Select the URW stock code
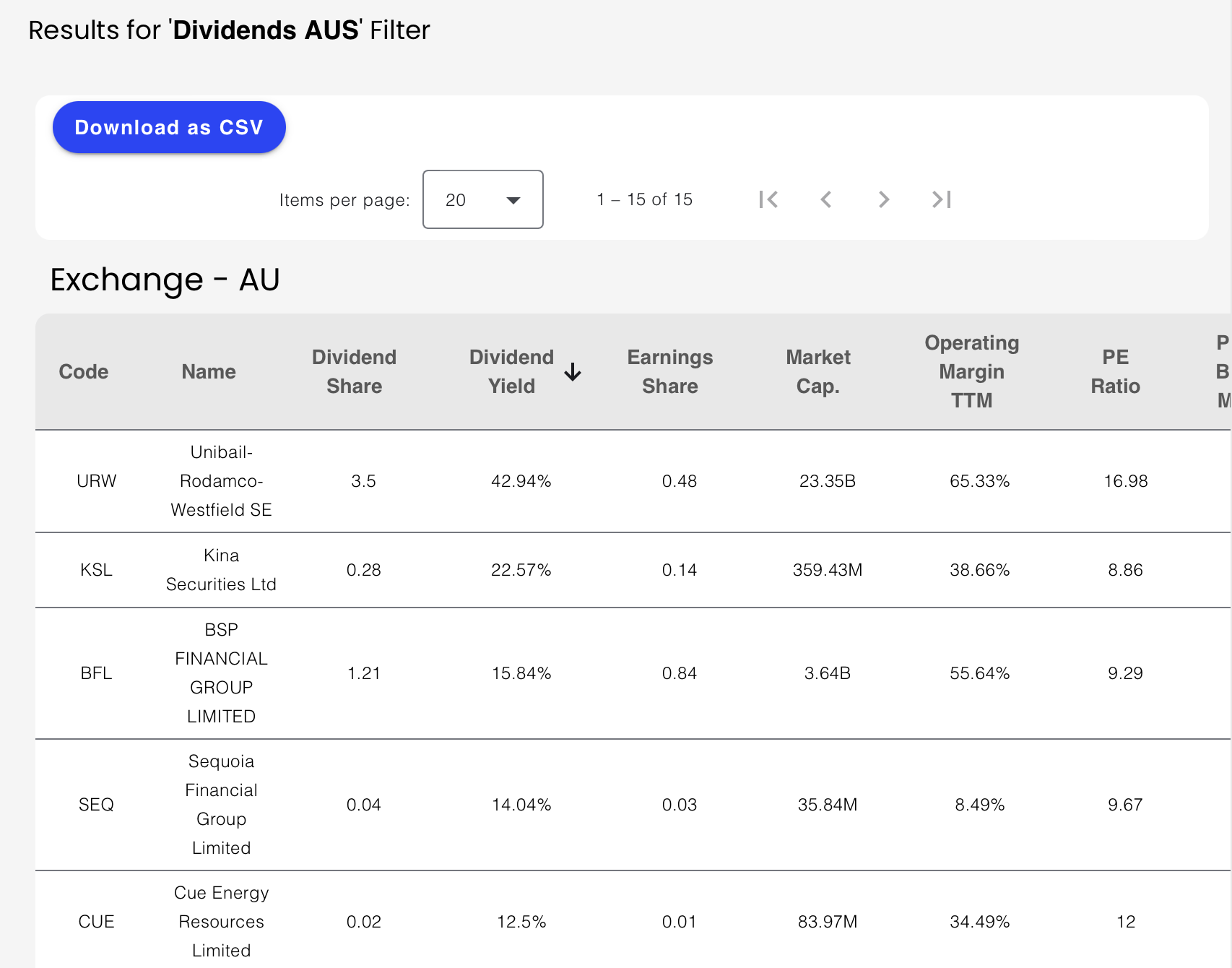The image size is (1232, 968). (96, 481)
